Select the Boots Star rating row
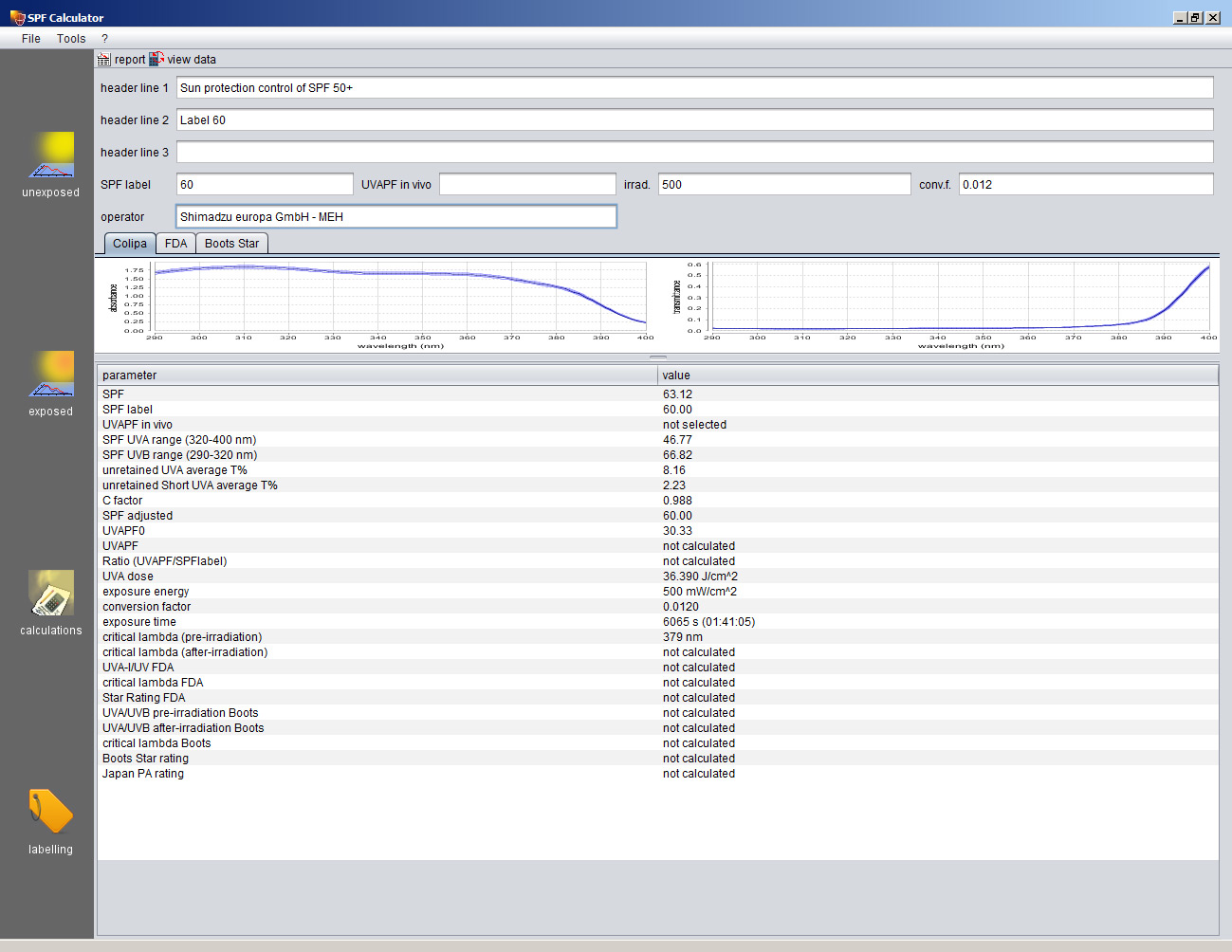The height and width of the screenshot is (952, 1232). click(x=657, y=759)
